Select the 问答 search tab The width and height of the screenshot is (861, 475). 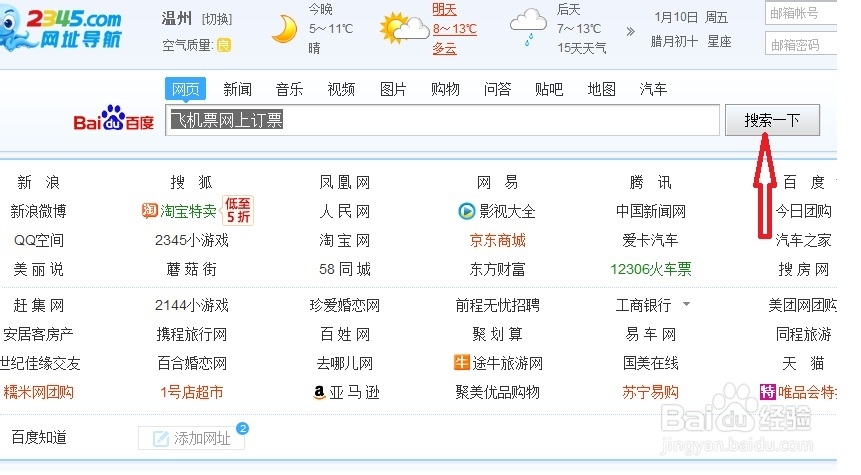(497, 89)
